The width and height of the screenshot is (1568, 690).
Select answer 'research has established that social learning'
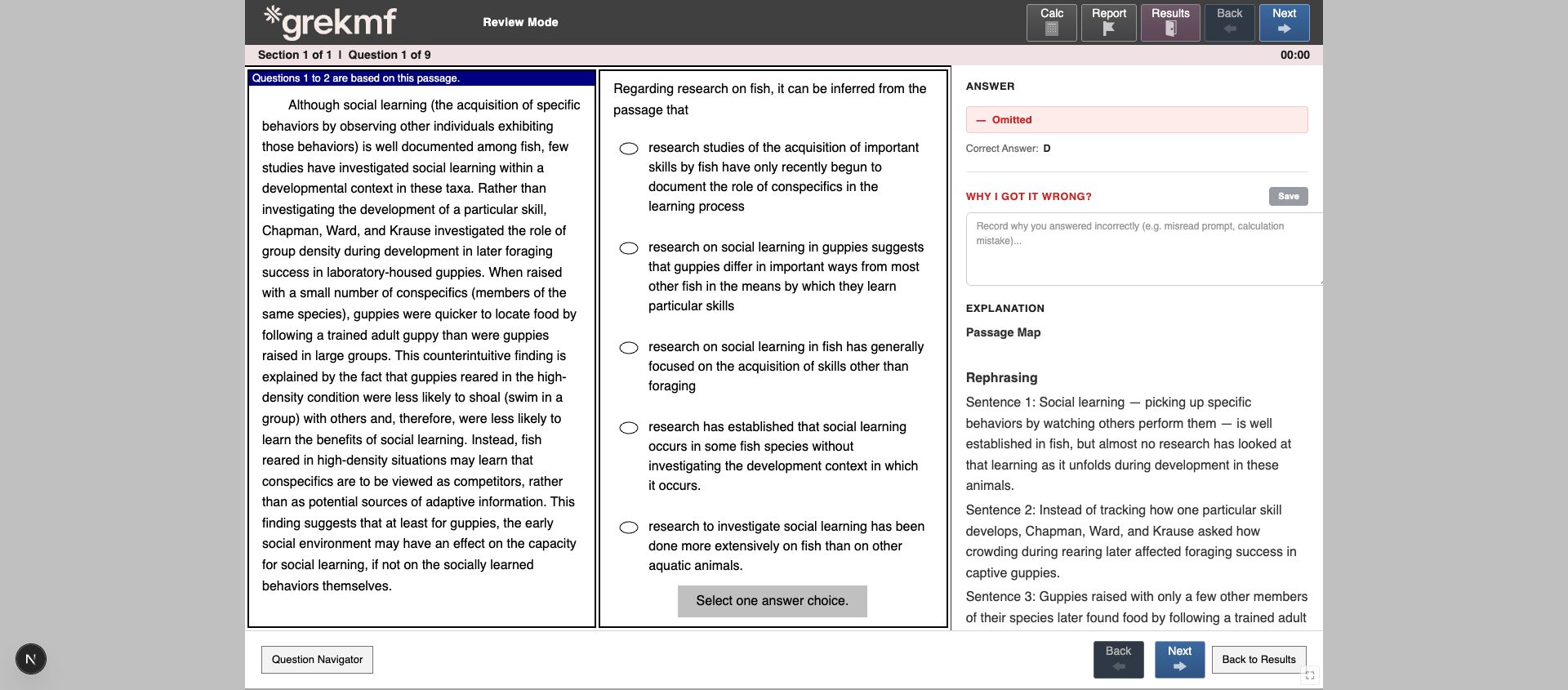click(x=629, y=428)
